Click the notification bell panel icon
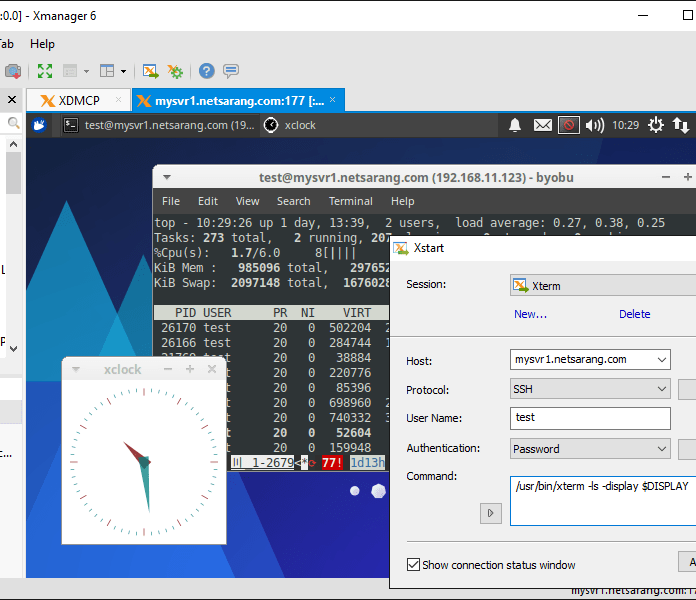The height and width of the screenshot is (600, 696). pyautogui.click(x=515, y=125)
